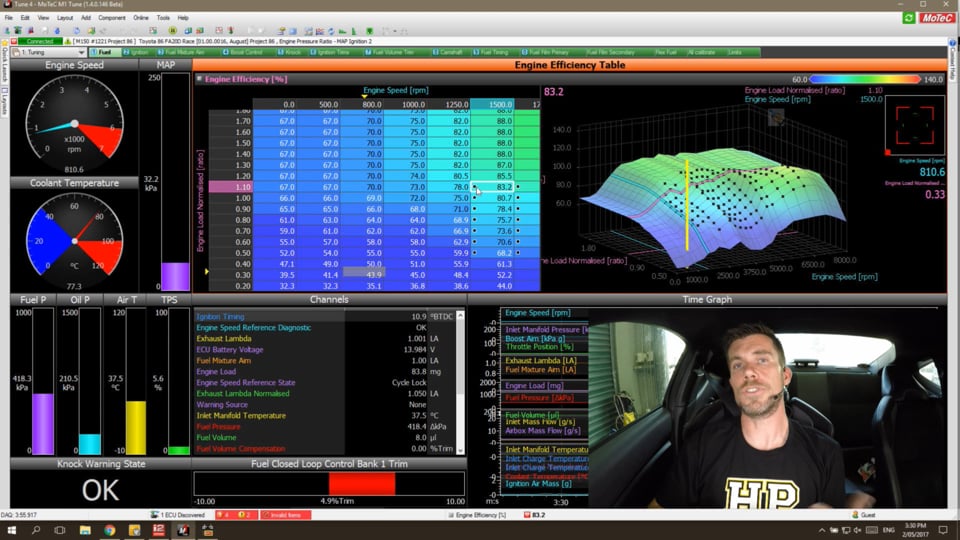Image resolution: width=960 pixels, height=540 pixels.
Task: Open the Component menu
Action: click(112, 18)
